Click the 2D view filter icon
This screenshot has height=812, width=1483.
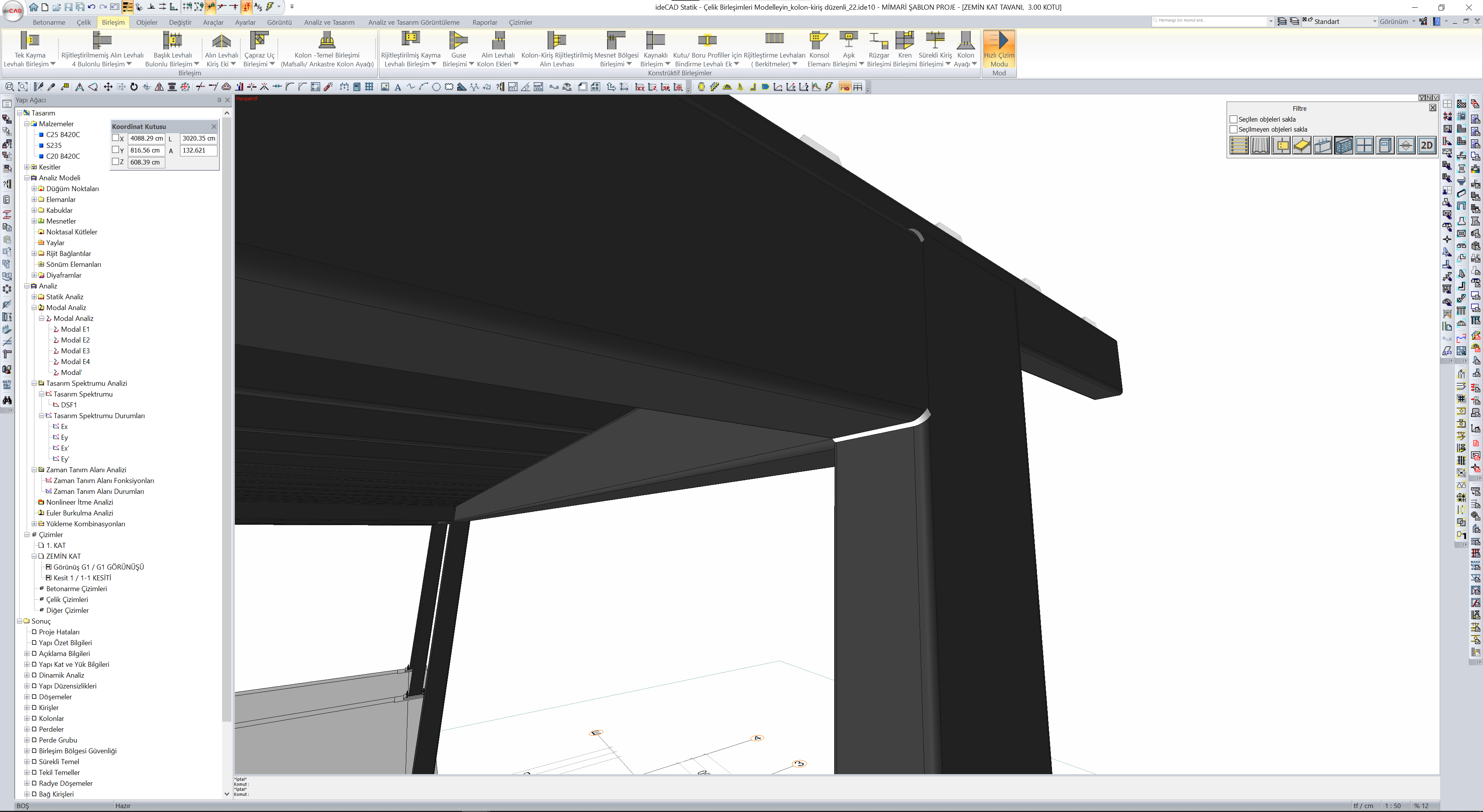coord(1427,146)
